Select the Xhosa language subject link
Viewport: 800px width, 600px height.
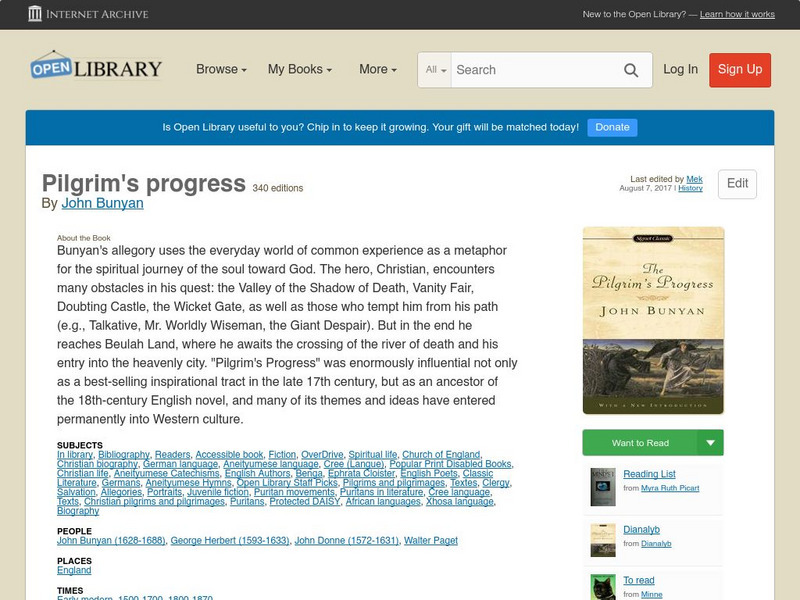pos(460,502)
